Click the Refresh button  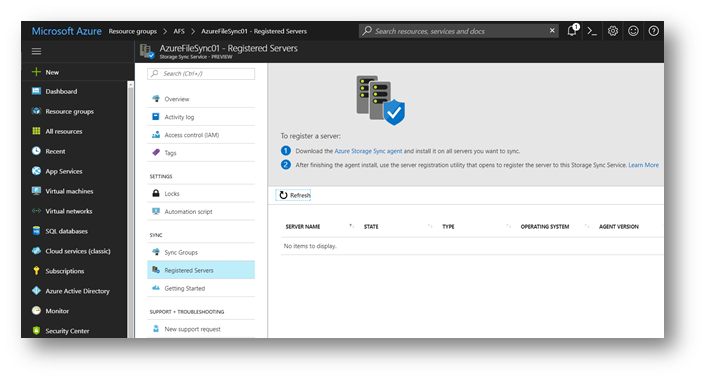293,195
